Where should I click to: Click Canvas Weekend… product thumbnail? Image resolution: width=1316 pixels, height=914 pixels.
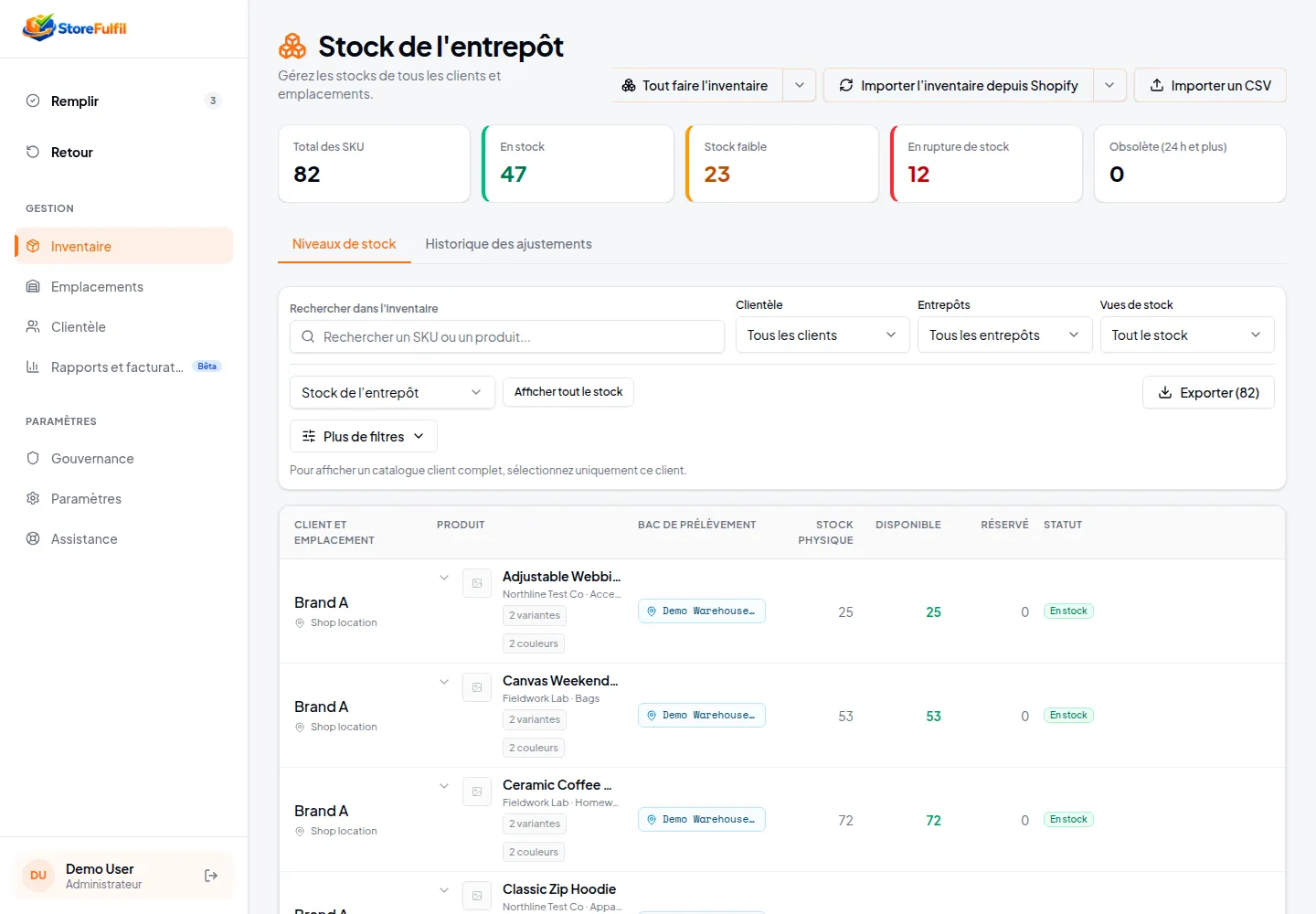(x=477, y=687)
